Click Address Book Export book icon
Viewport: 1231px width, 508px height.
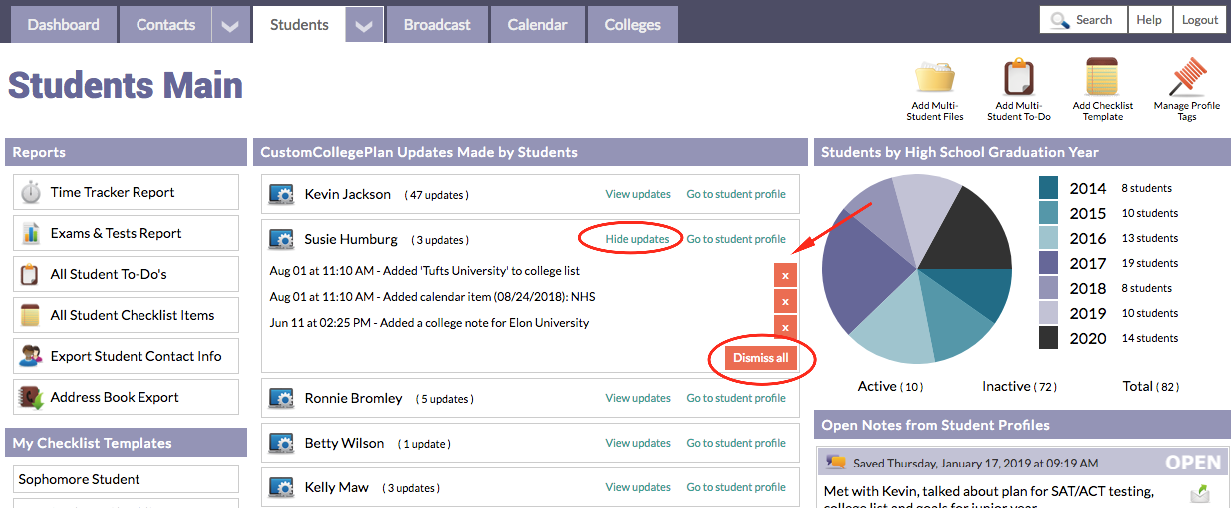point(31,397)
